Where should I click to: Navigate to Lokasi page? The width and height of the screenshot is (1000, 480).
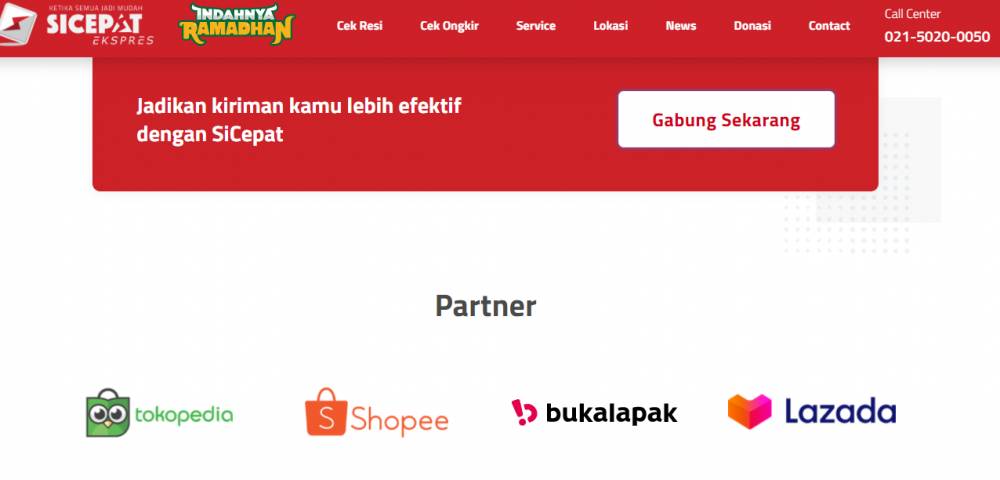click(610, 26)
